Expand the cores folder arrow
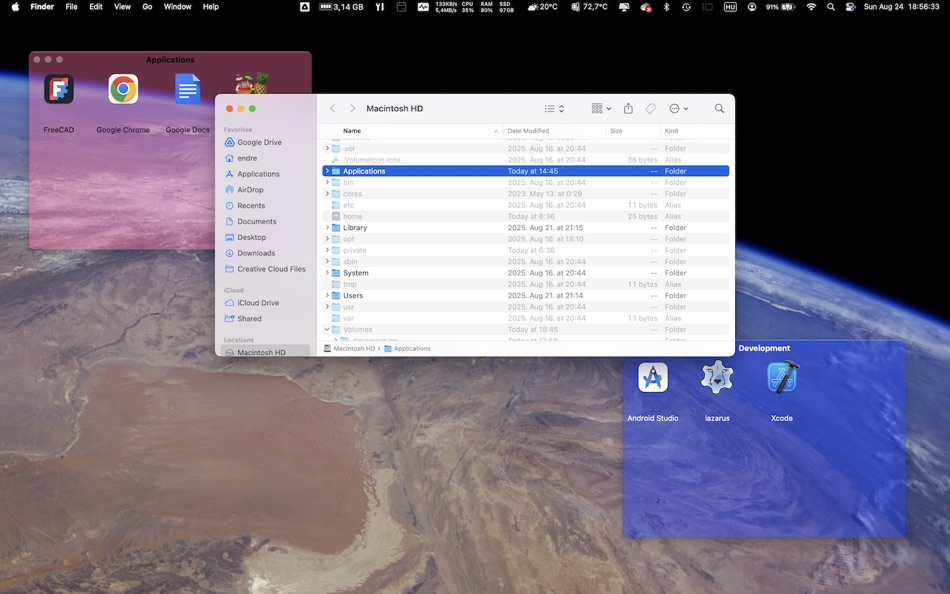Screen dimensions: 950x594 point(327,194)
